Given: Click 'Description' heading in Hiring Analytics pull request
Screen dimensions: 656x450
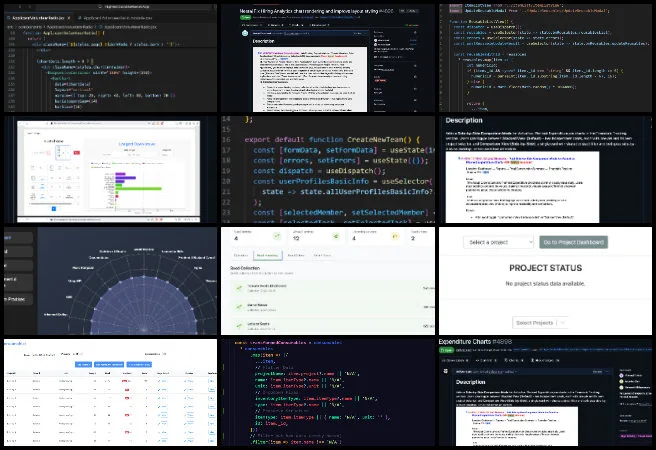Looking at the screenshot, I should click(263, 41).
